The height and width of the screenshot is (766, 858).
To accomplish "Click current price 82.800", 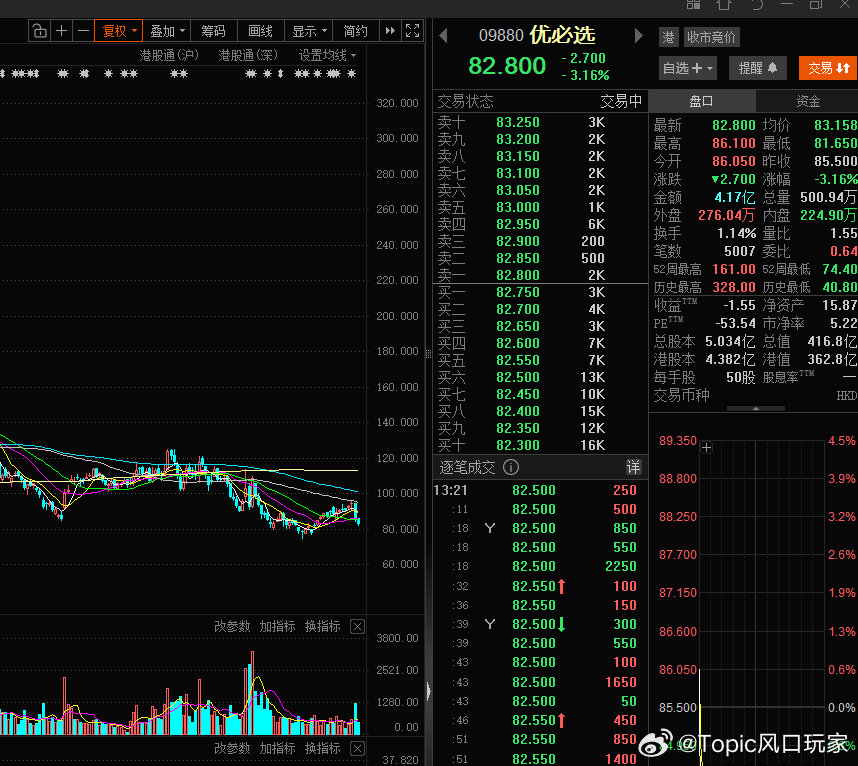I will click(x=507, y=66).
